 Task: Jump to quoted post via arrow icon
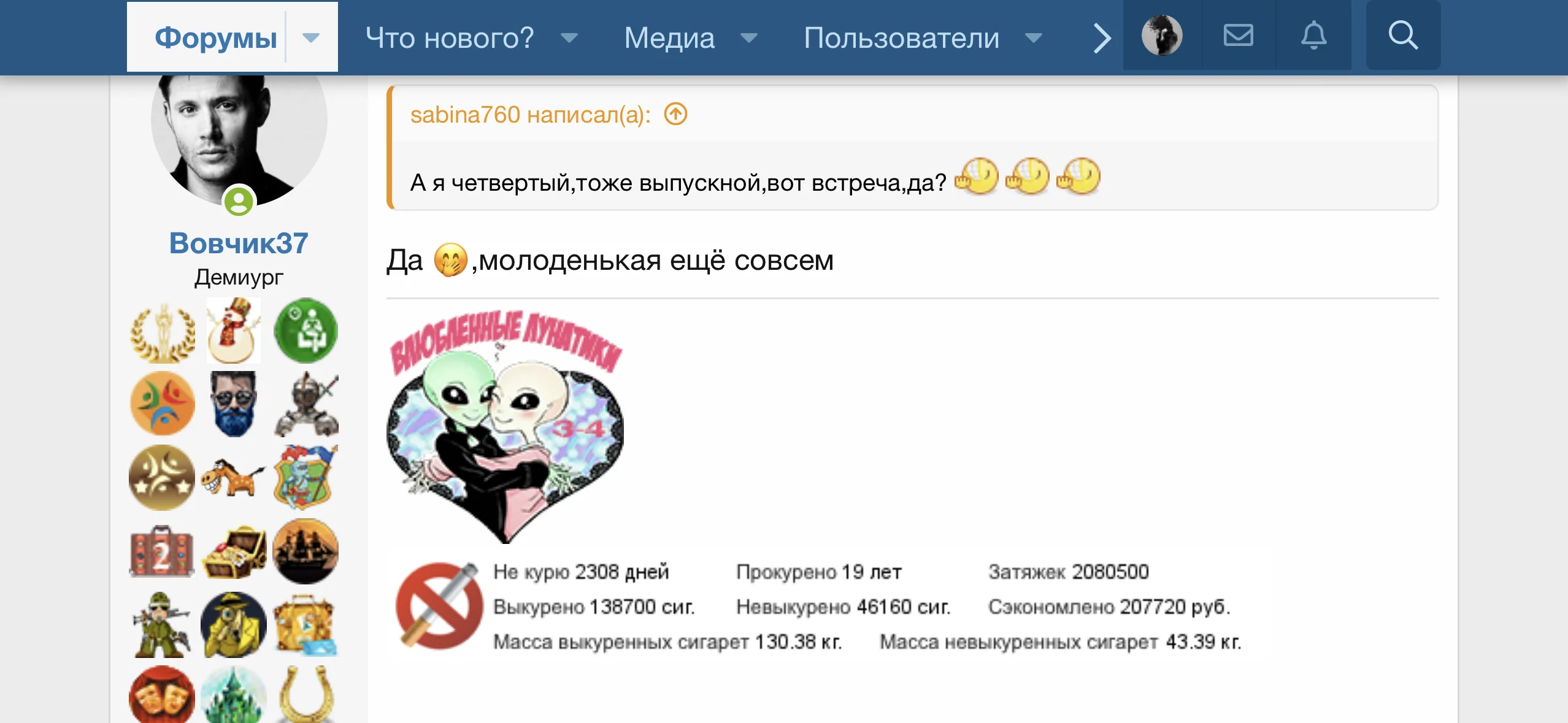(x=675, y=114)
